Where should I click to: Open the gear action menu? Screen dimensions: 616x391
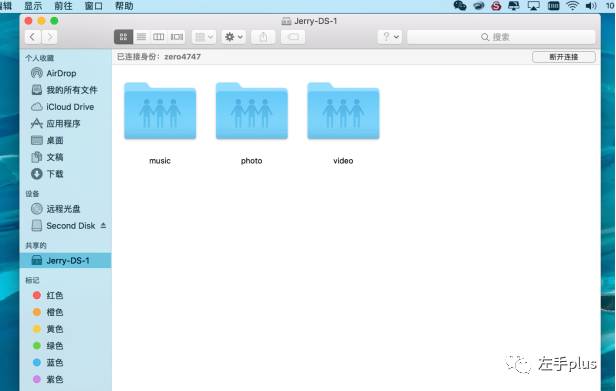coord(233,37)
